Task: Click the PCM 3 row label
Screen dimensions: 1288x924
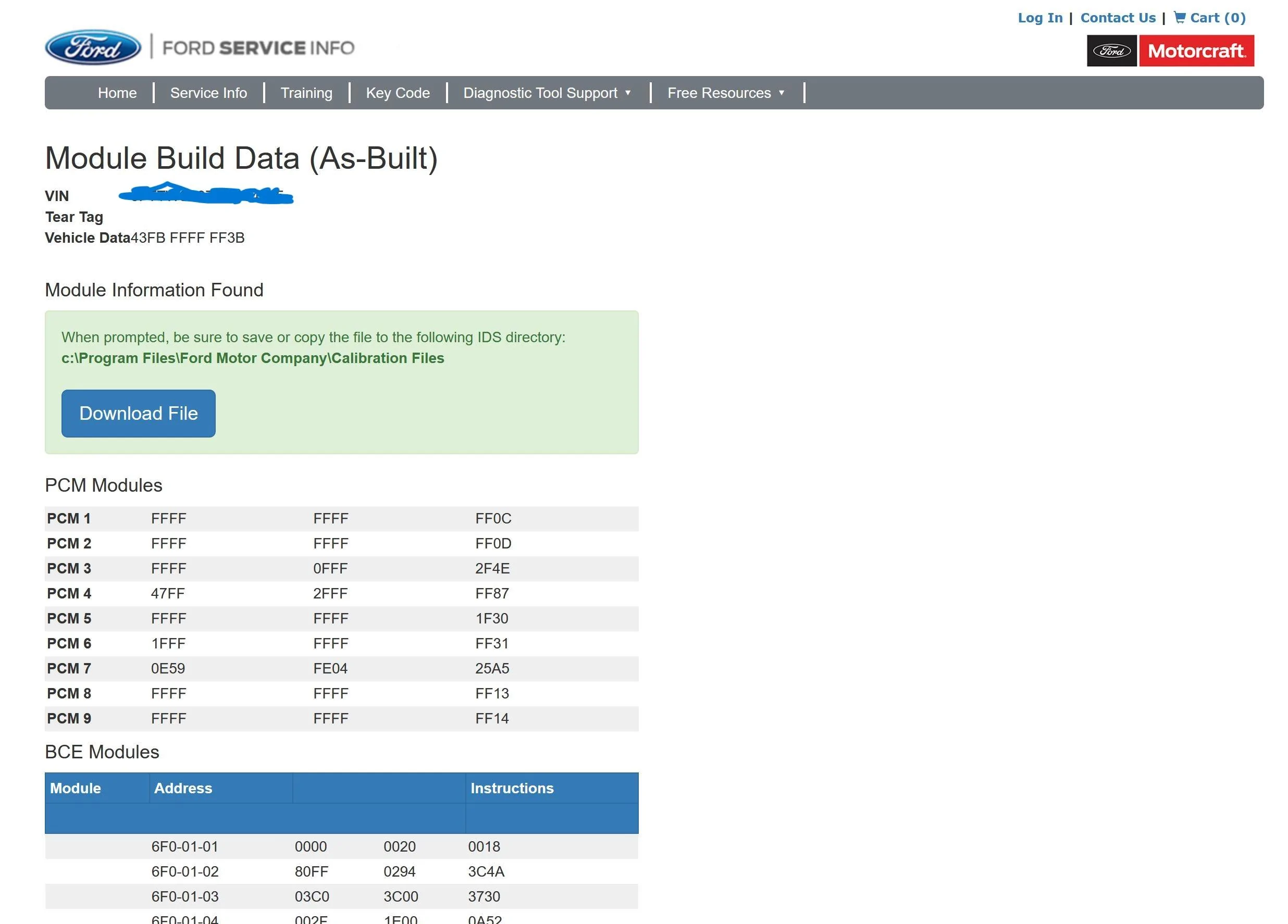Action: click(x=69, y=568)
